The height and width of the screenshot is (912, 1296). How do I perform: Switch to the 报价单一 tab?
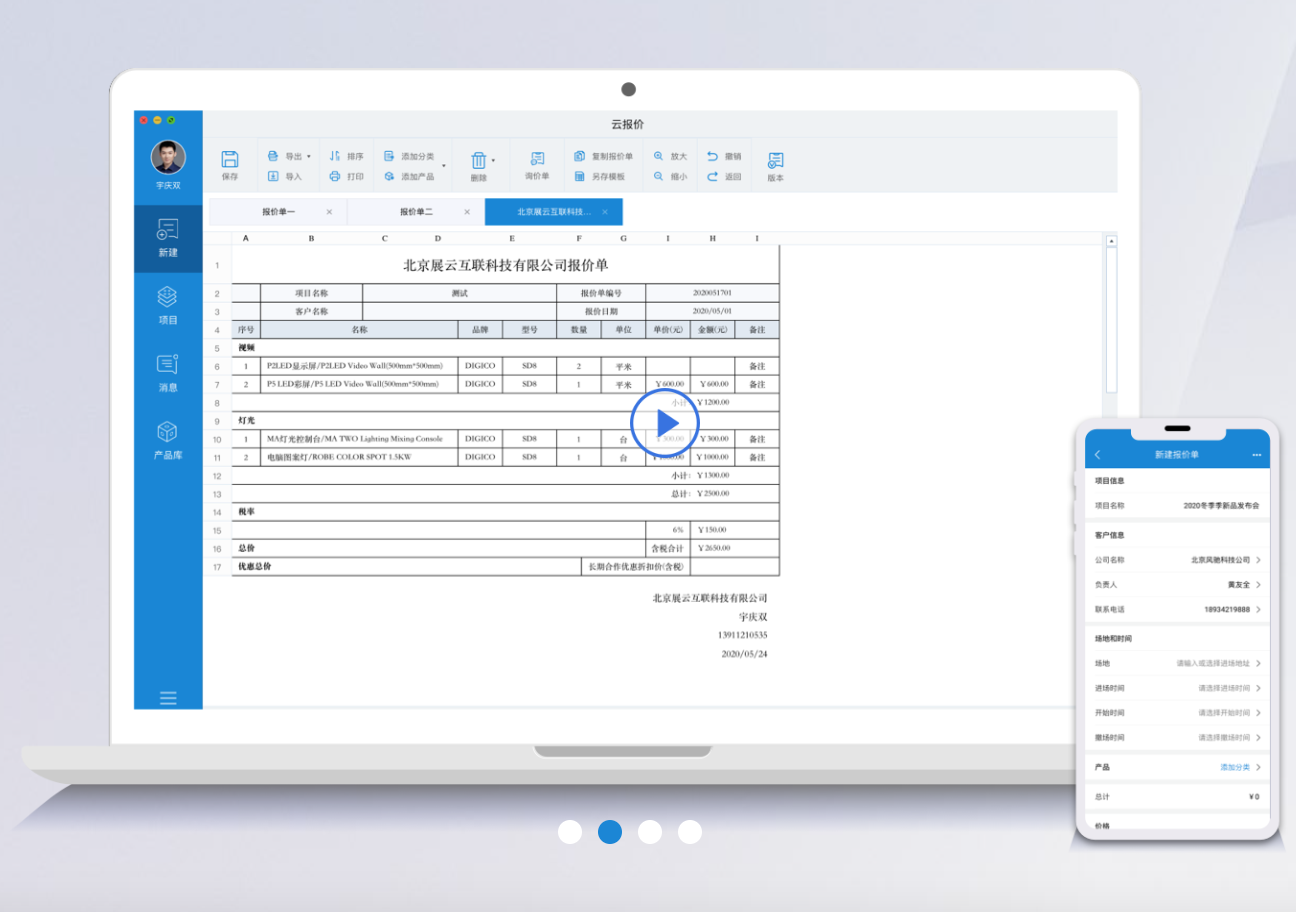tap(279, 212)
